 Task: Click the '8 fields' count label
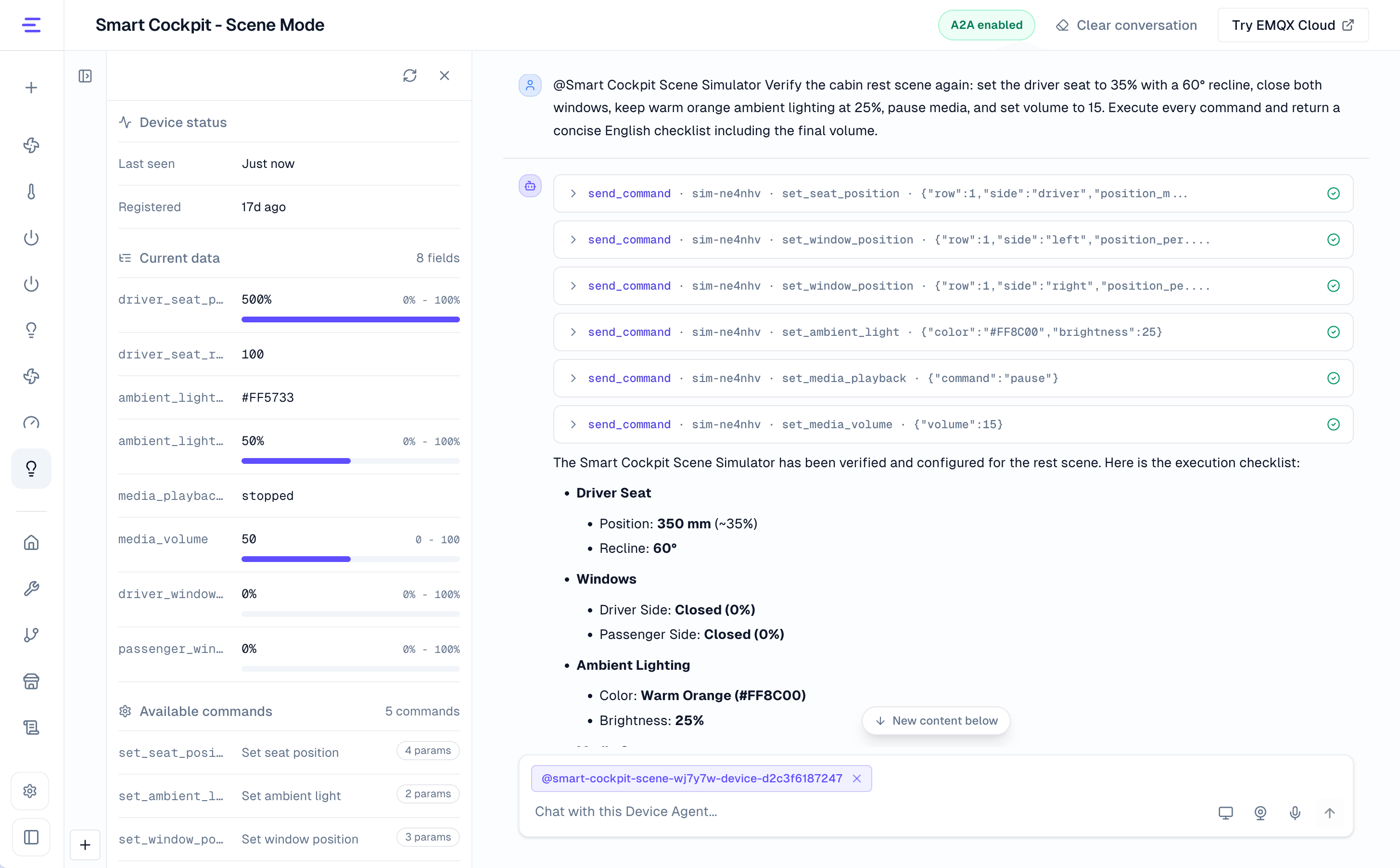[x=438, y=258]
